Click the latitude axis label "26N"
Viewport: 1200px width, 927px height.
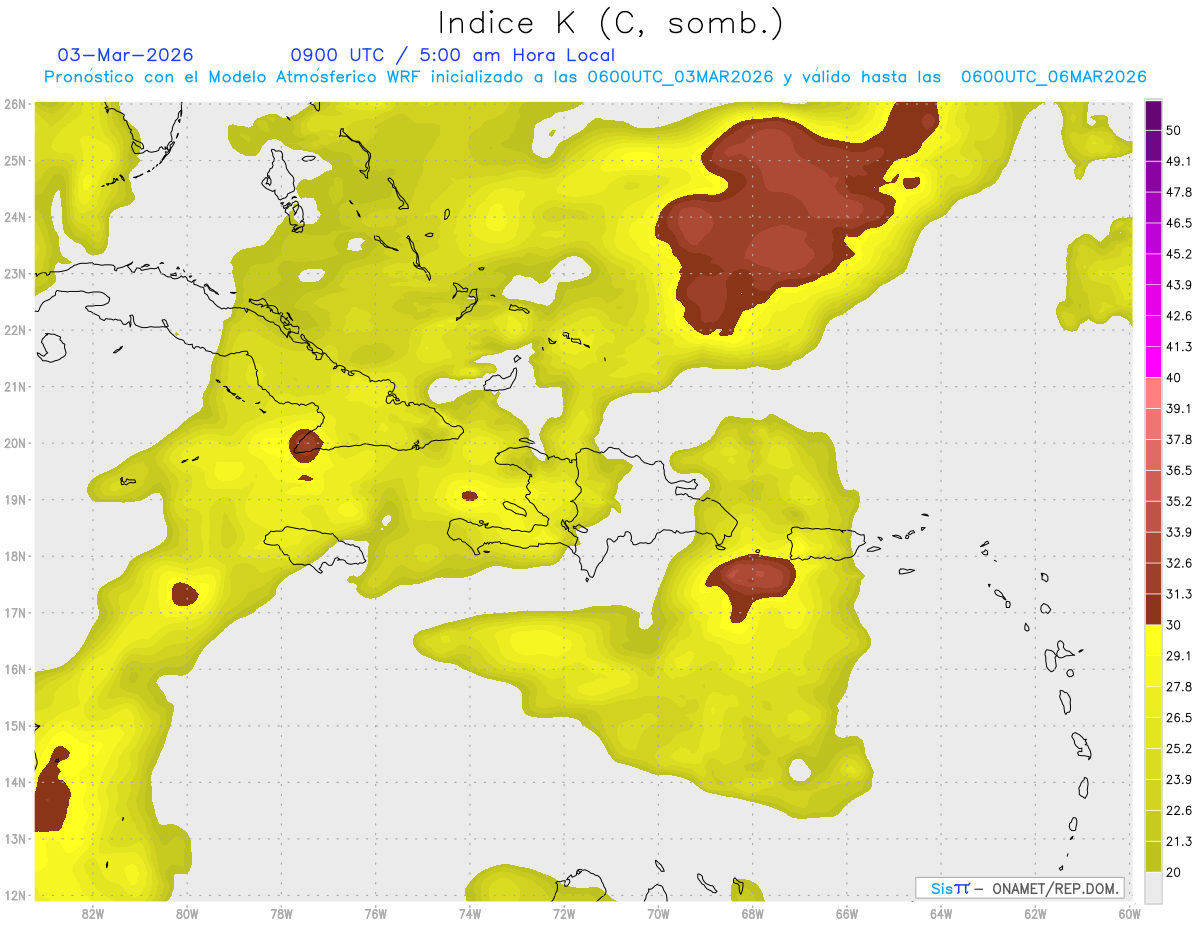tap(15, 104)
